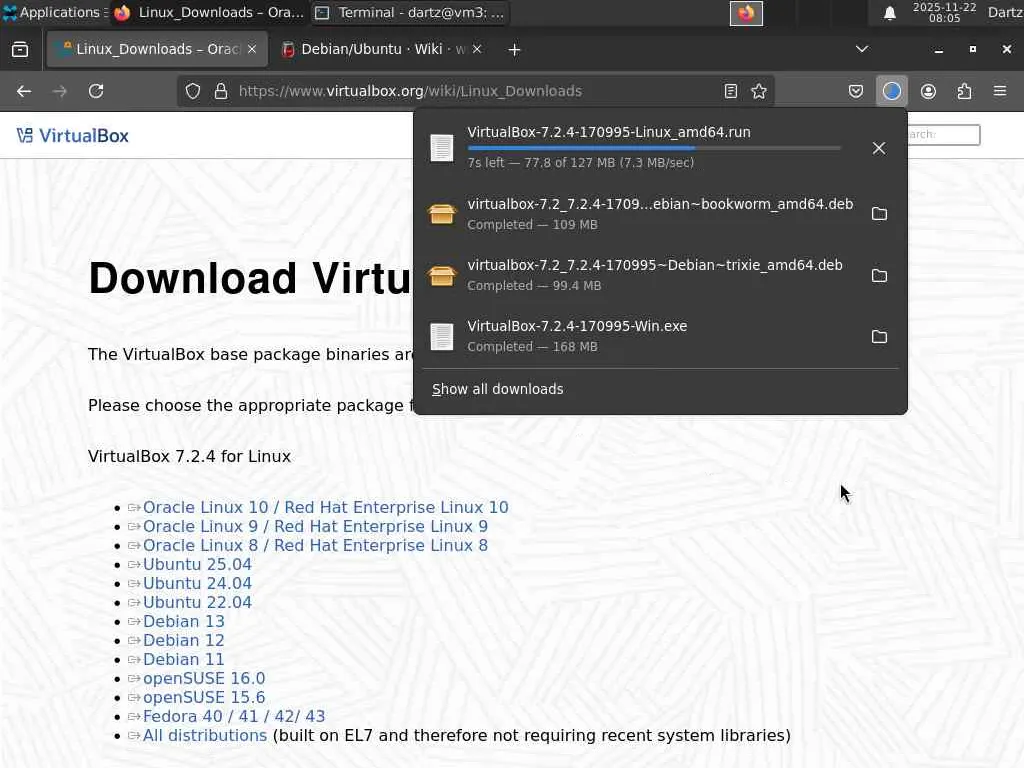The image size is (1024, 768).
Task: Click the Firefox workspace thumbnail in panel
Action: (746, 13)
